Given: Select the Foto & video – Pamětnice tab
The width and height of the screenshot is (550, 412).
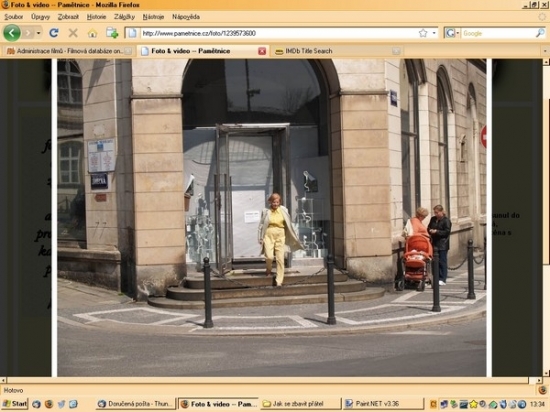Looking at the screenshot, I should click(203, 51).
